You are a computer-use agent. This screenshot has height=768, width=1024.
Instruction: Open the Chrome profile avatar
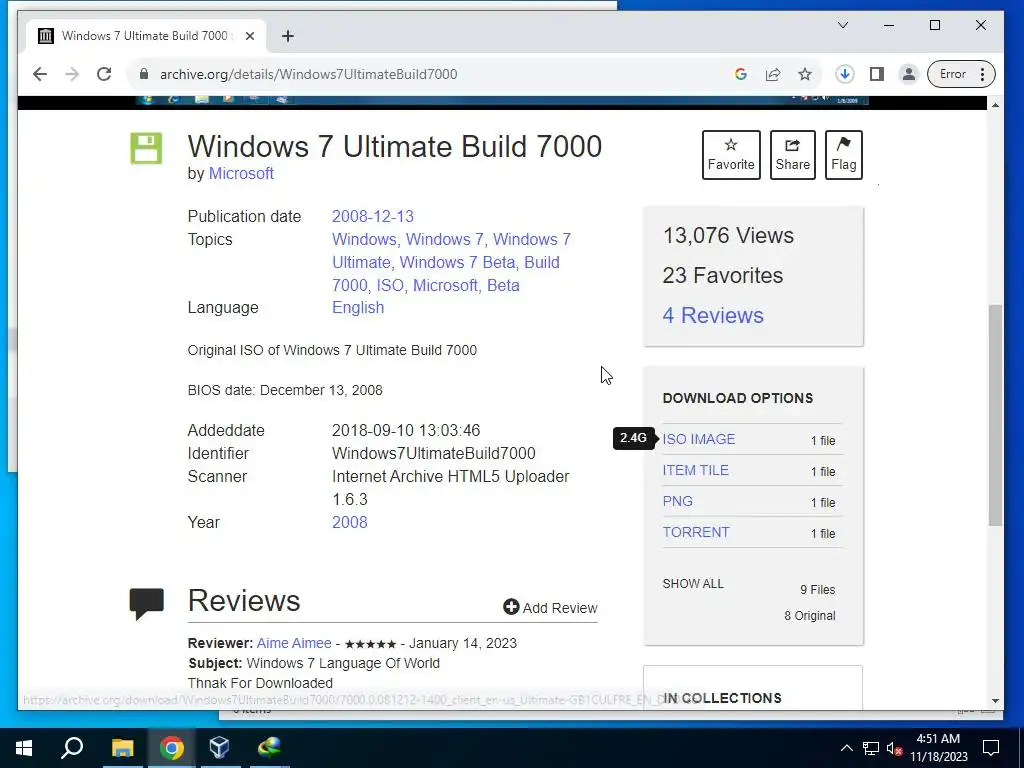click(908, 74)
